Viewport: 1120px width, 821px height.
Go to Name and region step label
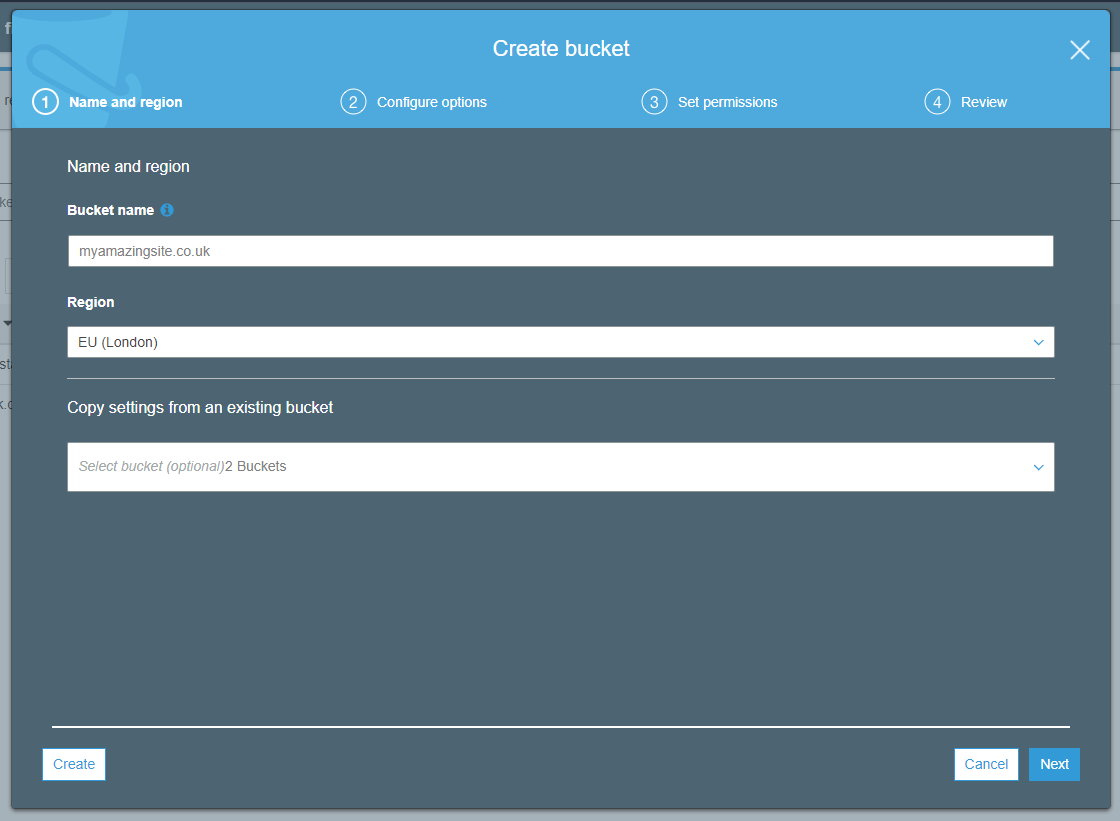click(x=126, y=102)
